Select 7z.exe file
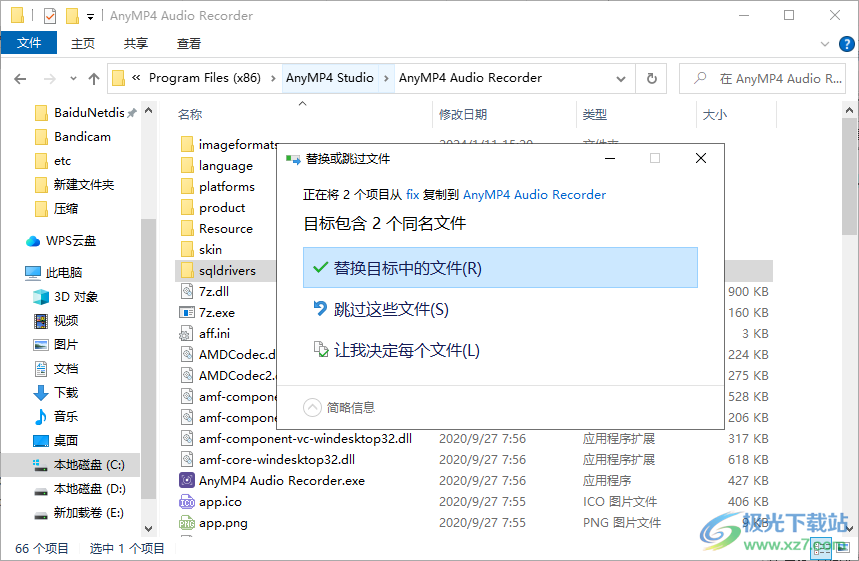This screenshot has height=561, width=859. pos(208,313)
